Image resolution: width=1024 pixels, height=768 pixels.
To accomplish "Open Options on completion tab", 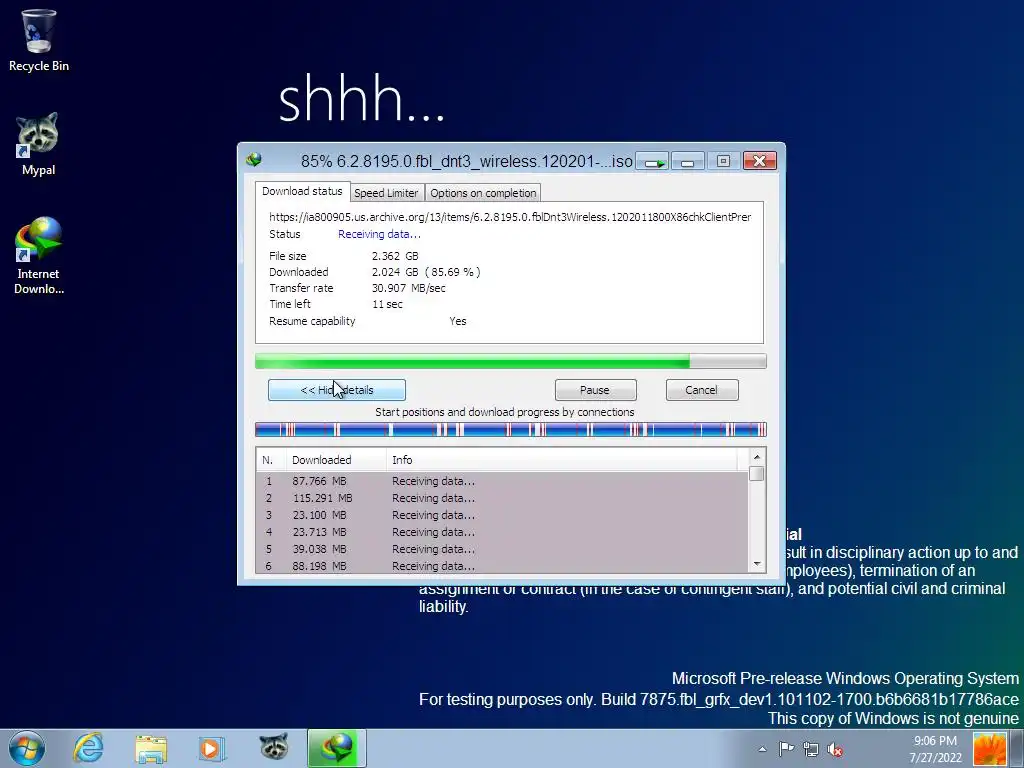I will pos(483,193).
